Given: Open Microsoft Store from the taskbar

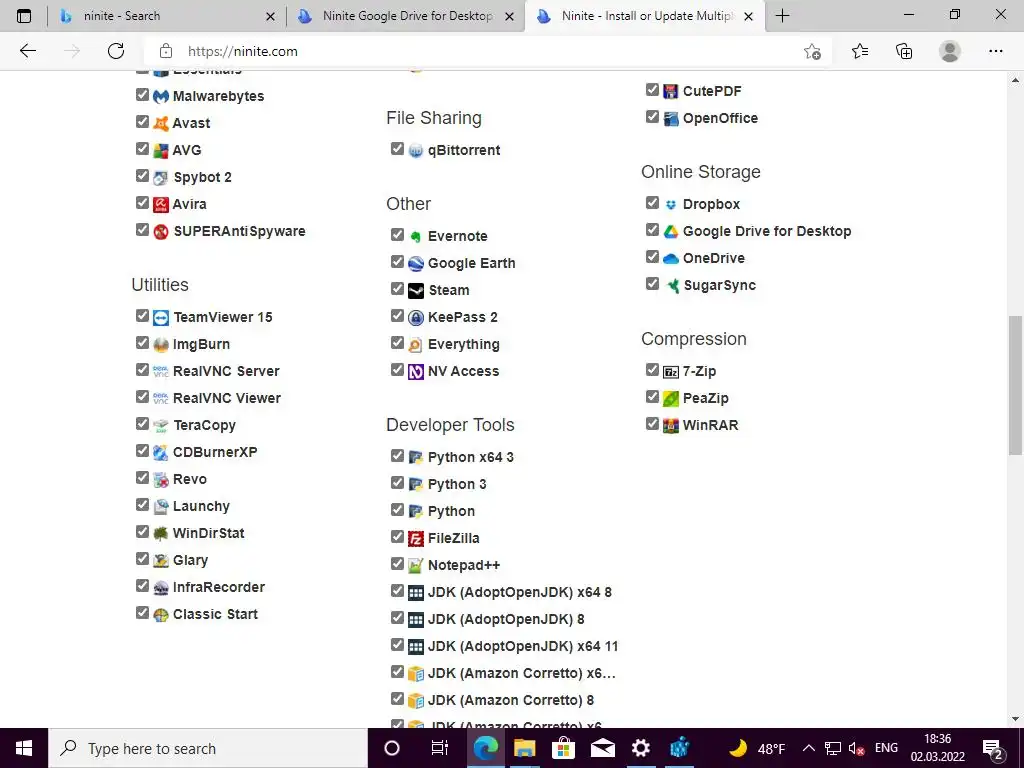Looking at the screenshot, I should (563, 748).
